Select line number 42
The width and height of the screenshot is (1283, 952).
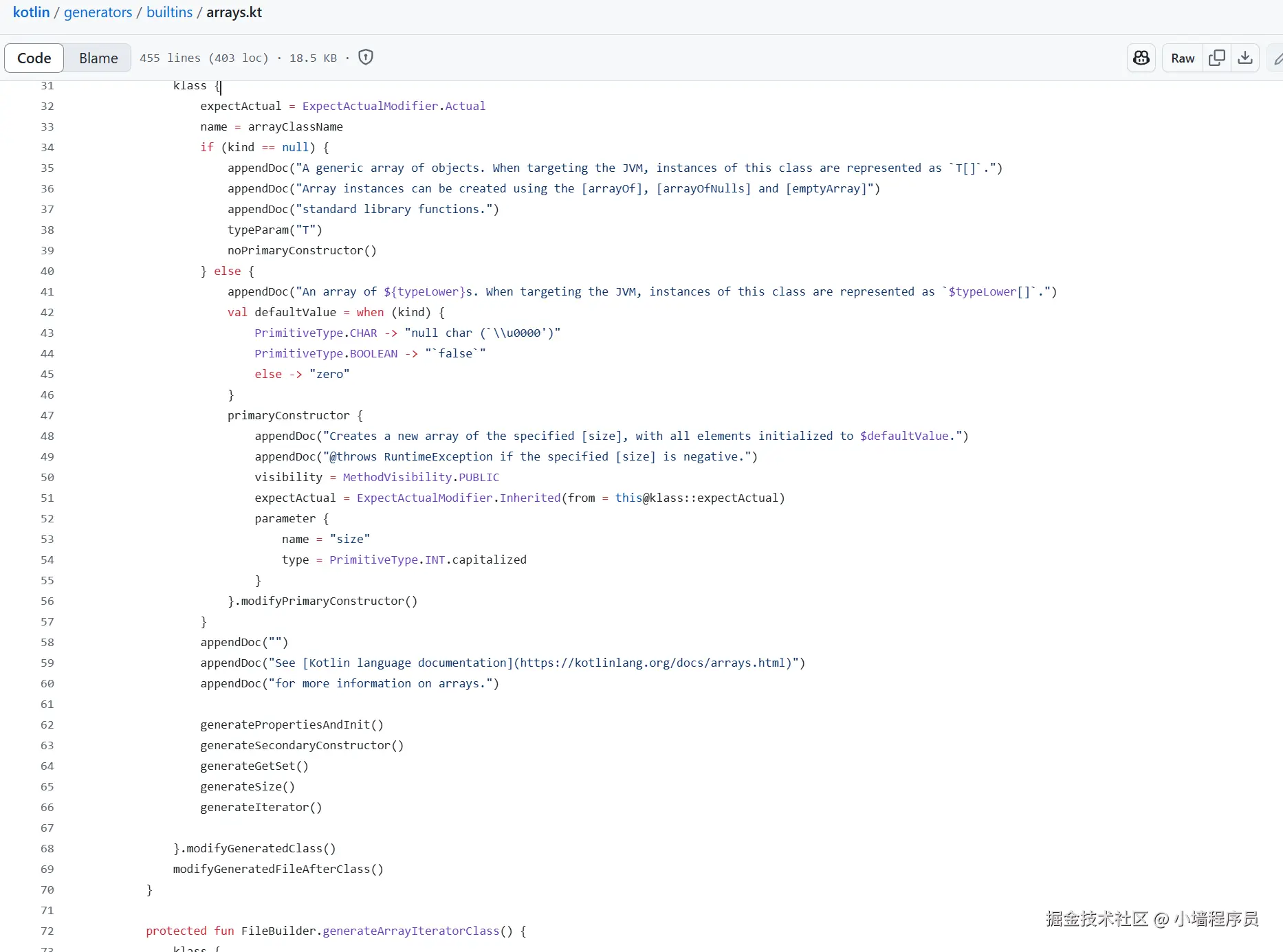47,312
